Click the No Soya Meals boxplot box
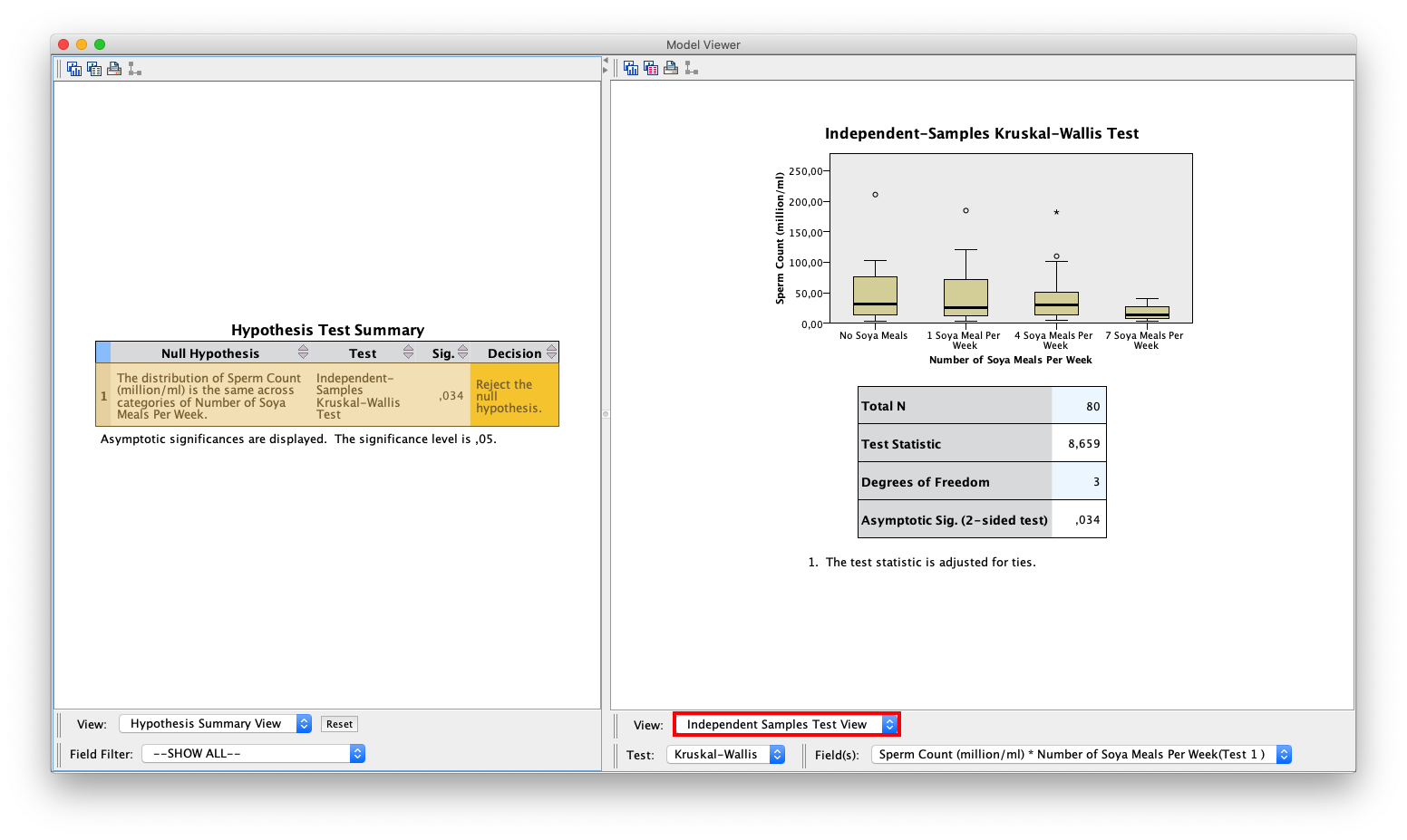 pos(875,296)
